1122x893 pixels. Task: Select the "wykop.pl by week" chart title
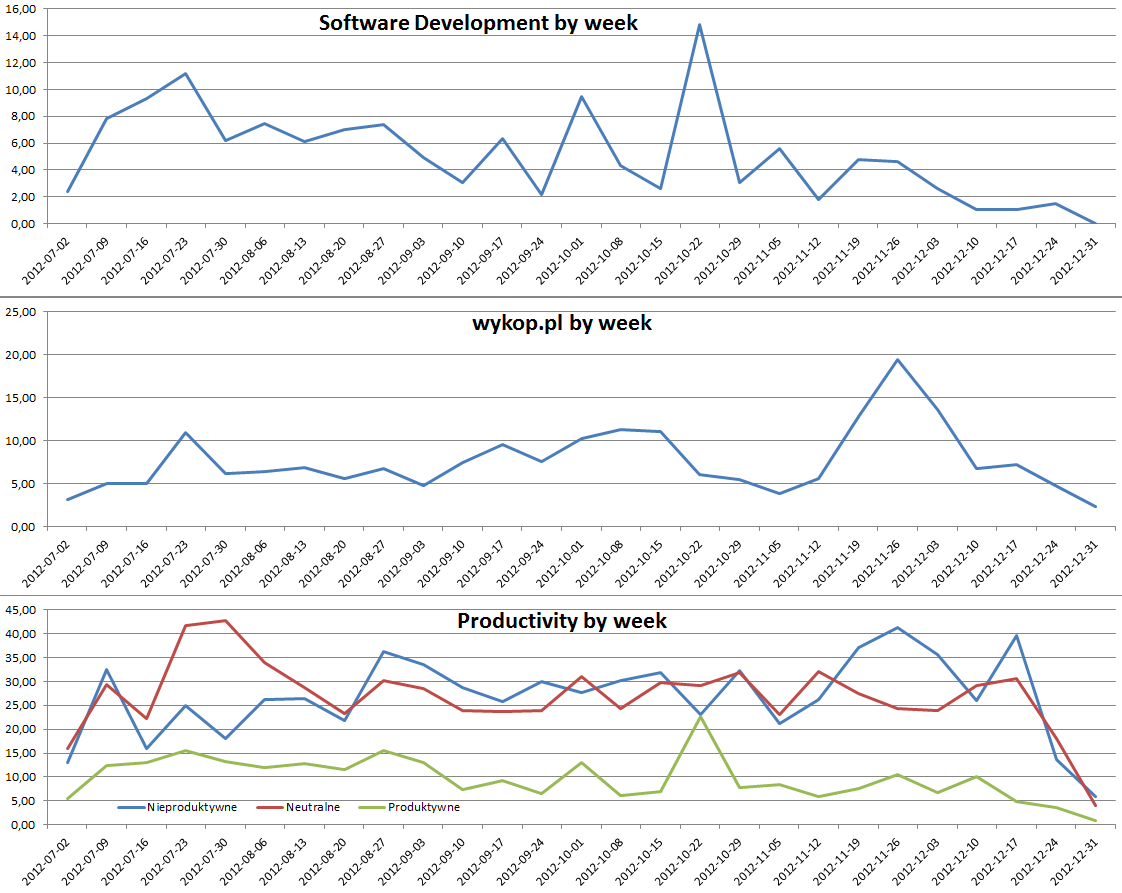(x=561, y=322)
